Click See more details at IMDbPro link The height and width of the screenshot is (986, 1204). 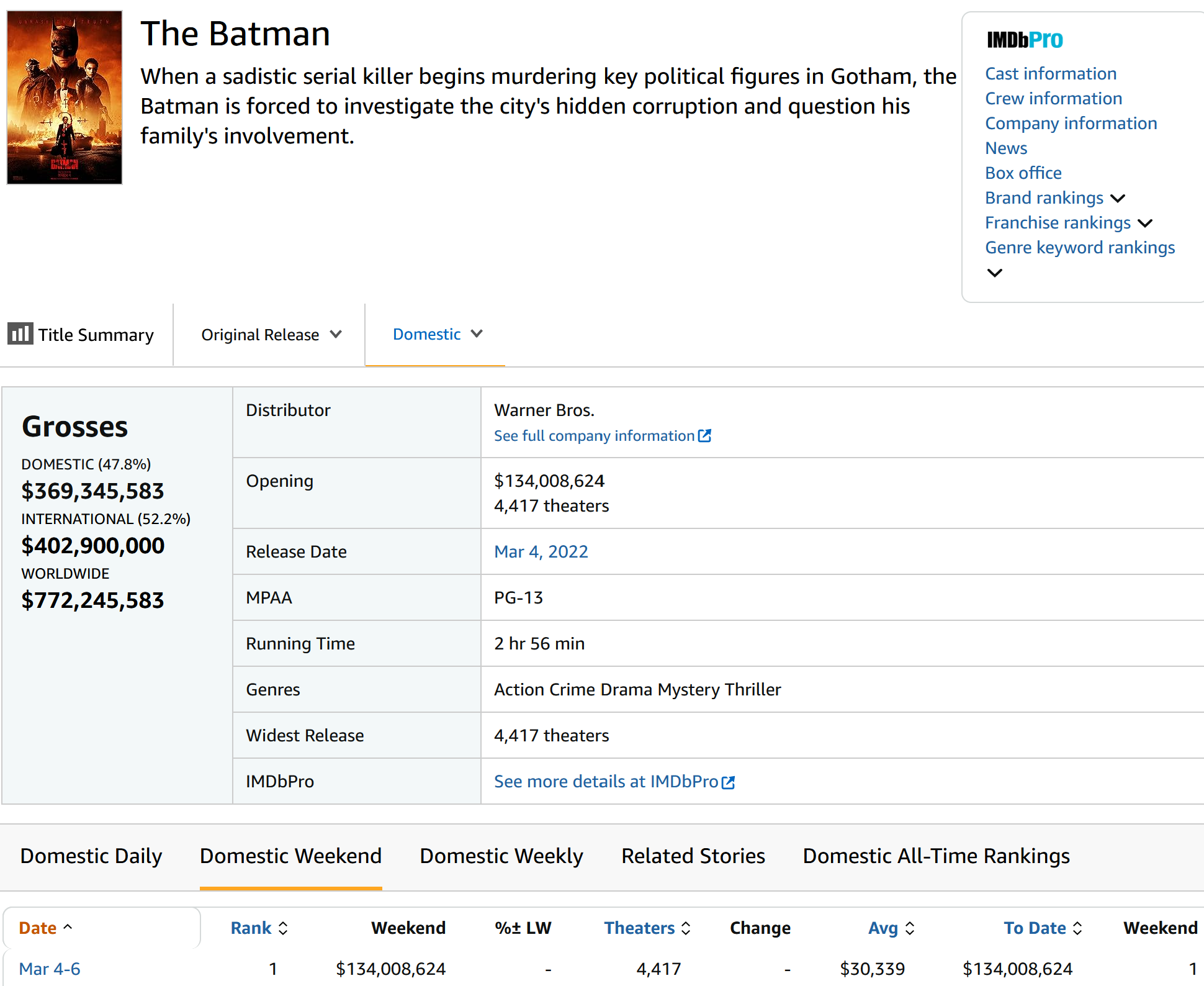point(606,782)
